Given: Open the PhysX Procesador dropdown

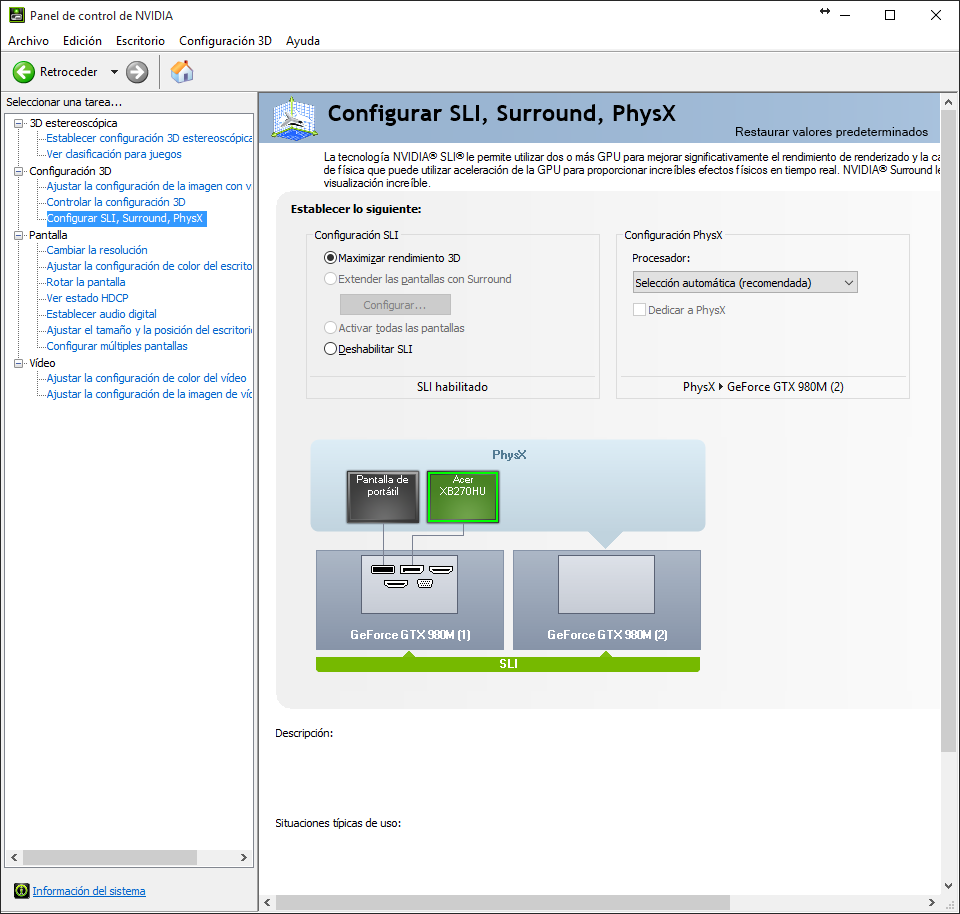Looking at the screenshot, I should click(x=745, y=282).
